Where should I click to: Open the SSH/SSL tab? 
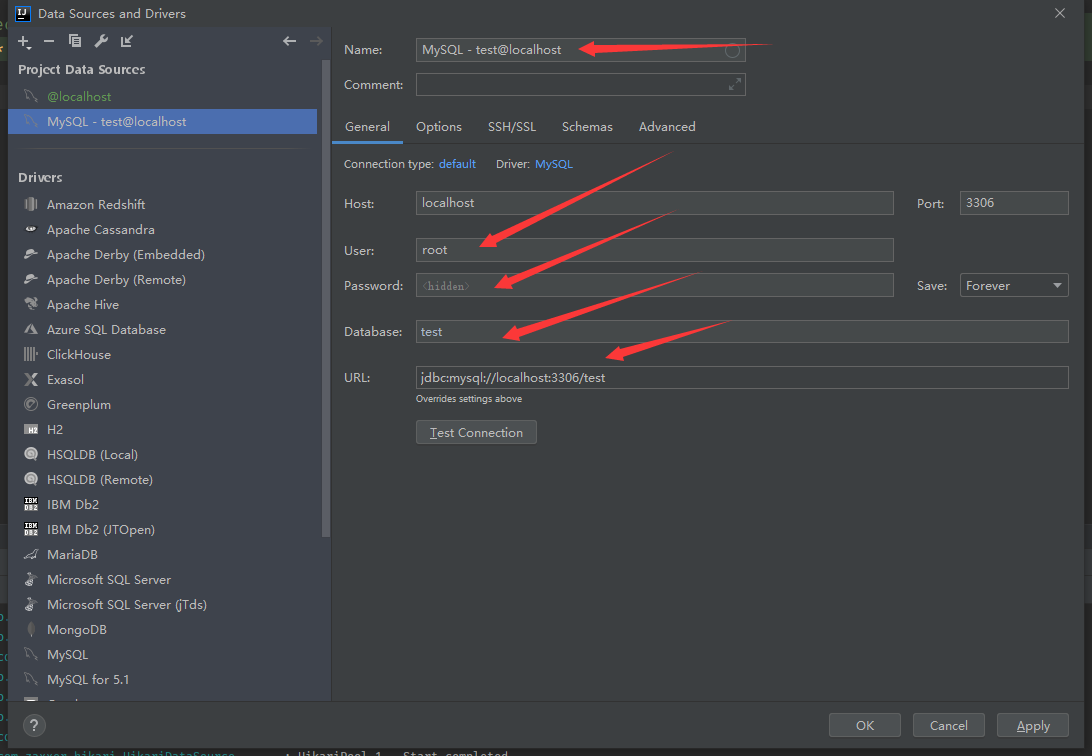point(512,127)
